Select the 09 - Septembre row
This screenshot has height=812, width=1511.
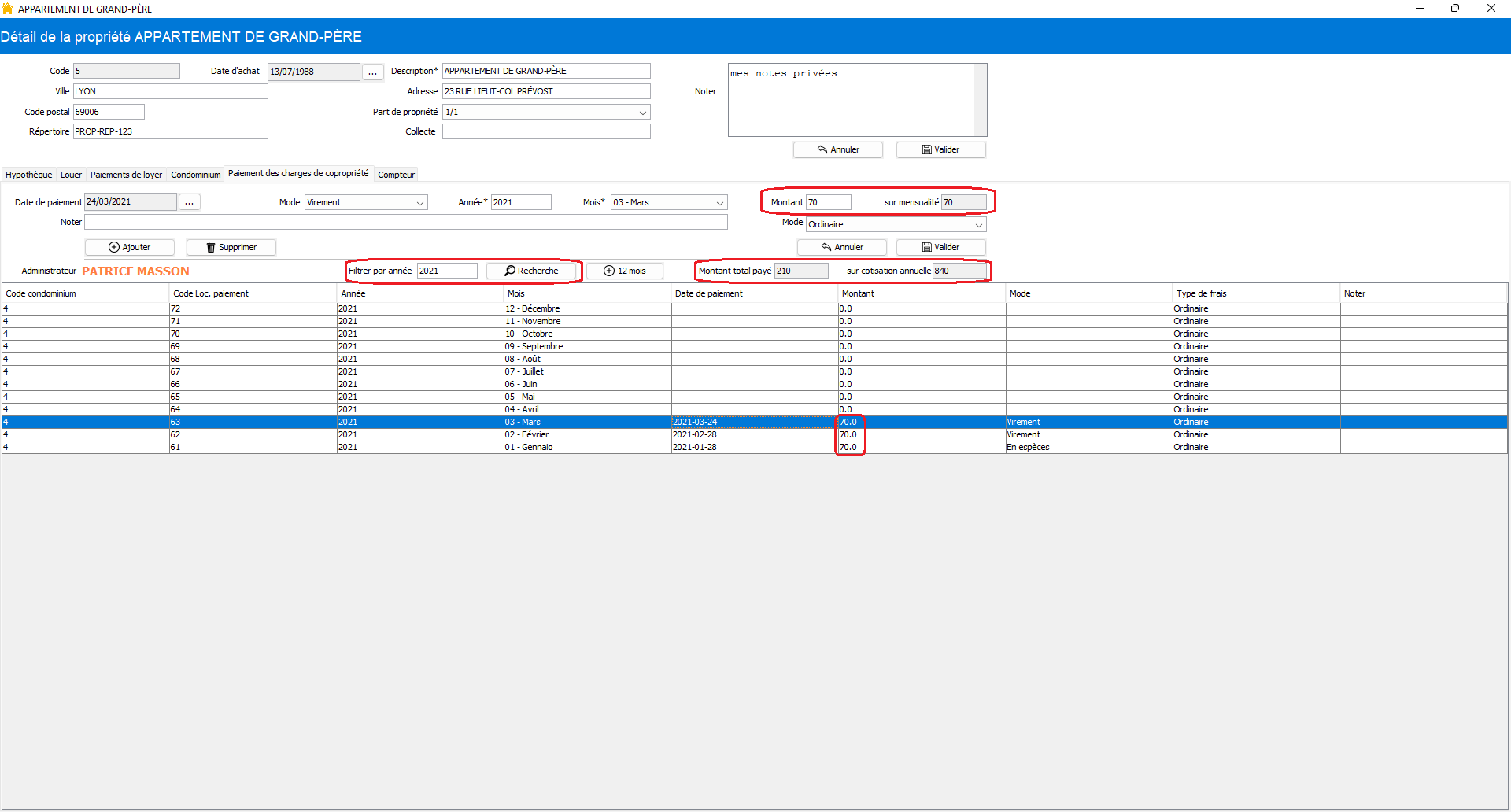755,346
